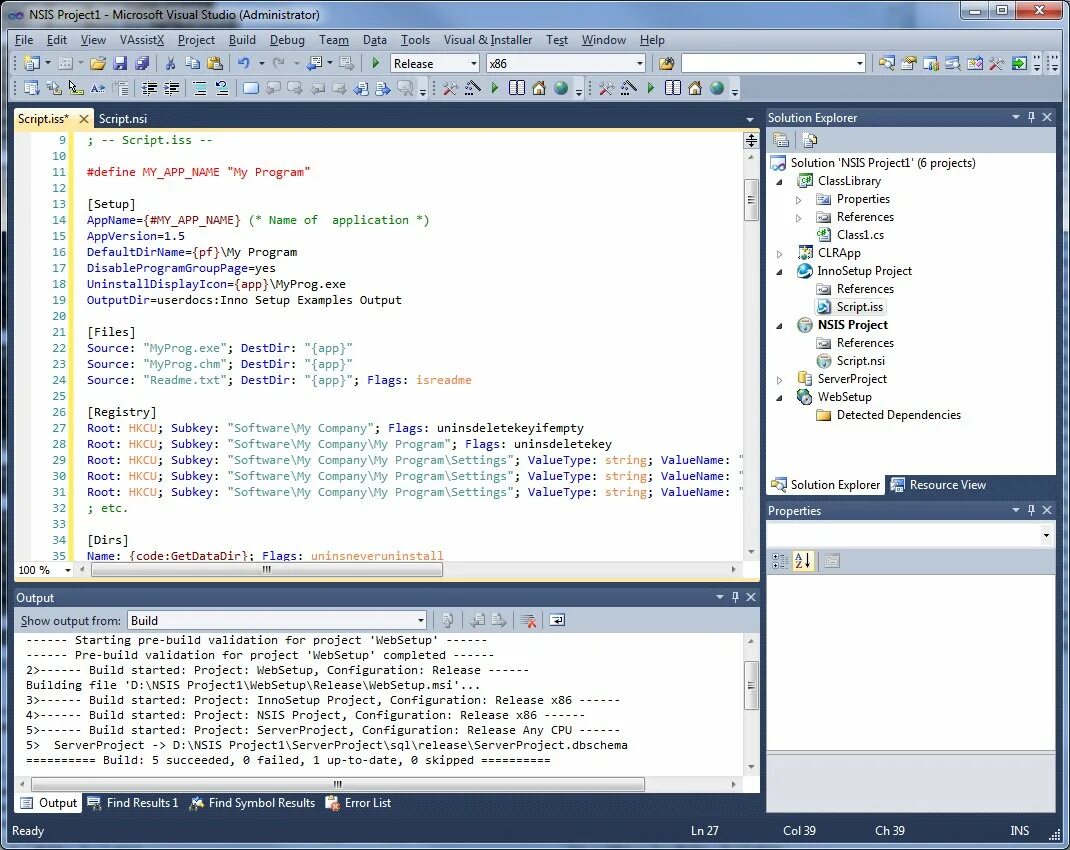
Task: Click the Comment out selected lines icon
Action: click(200, 88)
